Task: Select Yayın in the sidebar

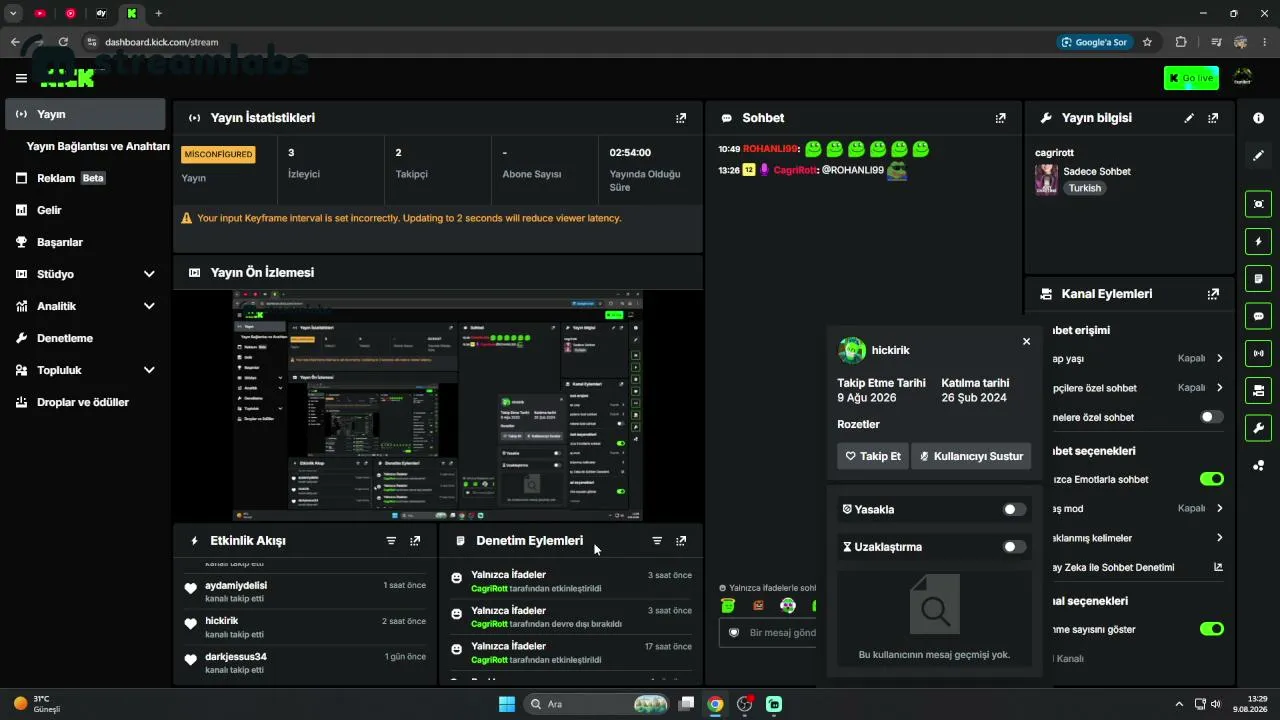Action: (x=85, y=114)
